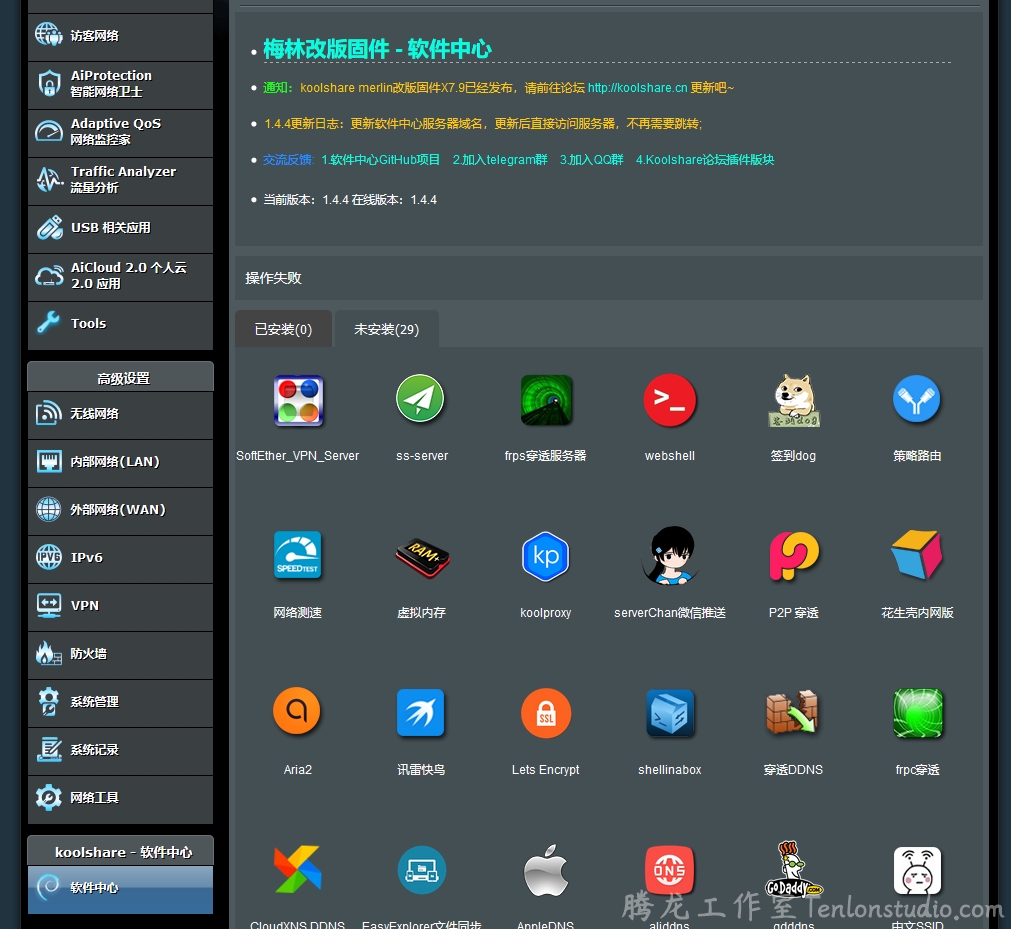Open the 迅雷快鸟 bird icon
Screen dimensions: 1011x929
tap(420, 712)
